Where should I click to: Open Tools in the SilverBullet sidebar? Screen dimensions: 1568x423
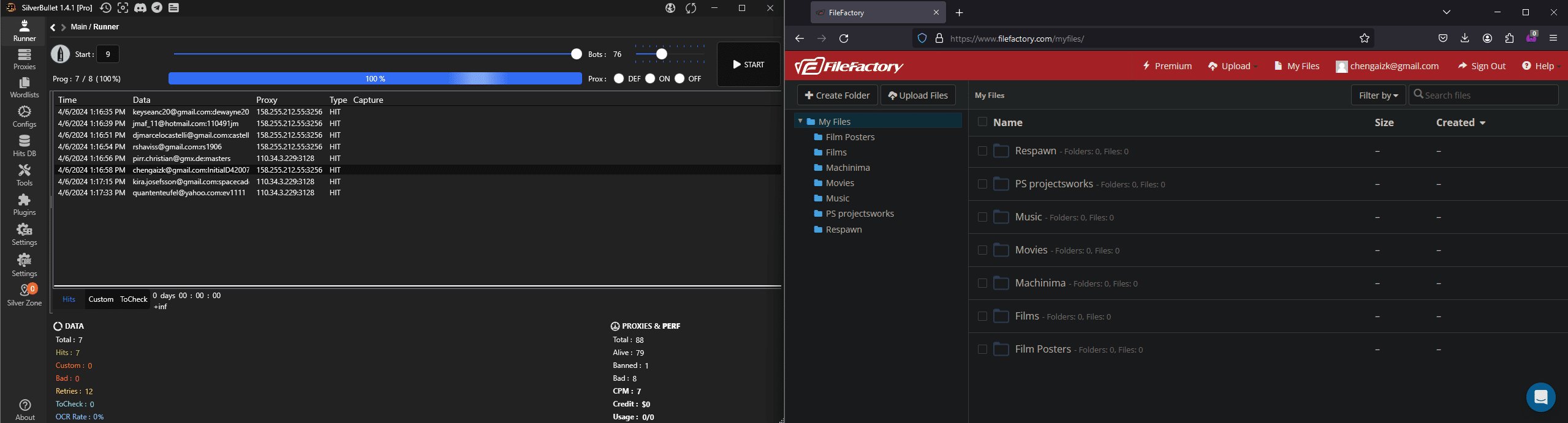pos(25,176)
